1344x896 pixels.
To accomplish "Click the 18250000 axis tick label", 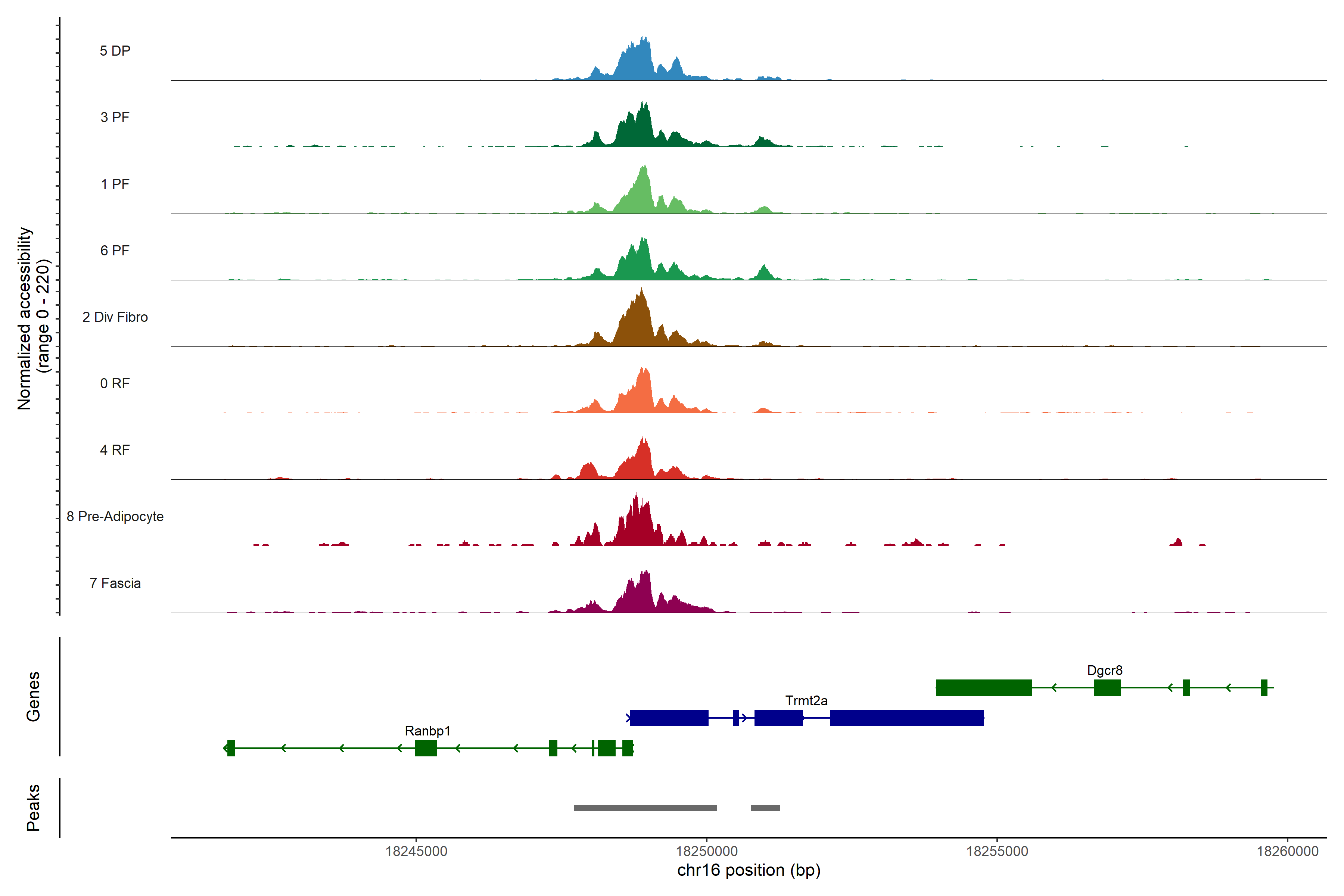I will click(x=706, y=852).
